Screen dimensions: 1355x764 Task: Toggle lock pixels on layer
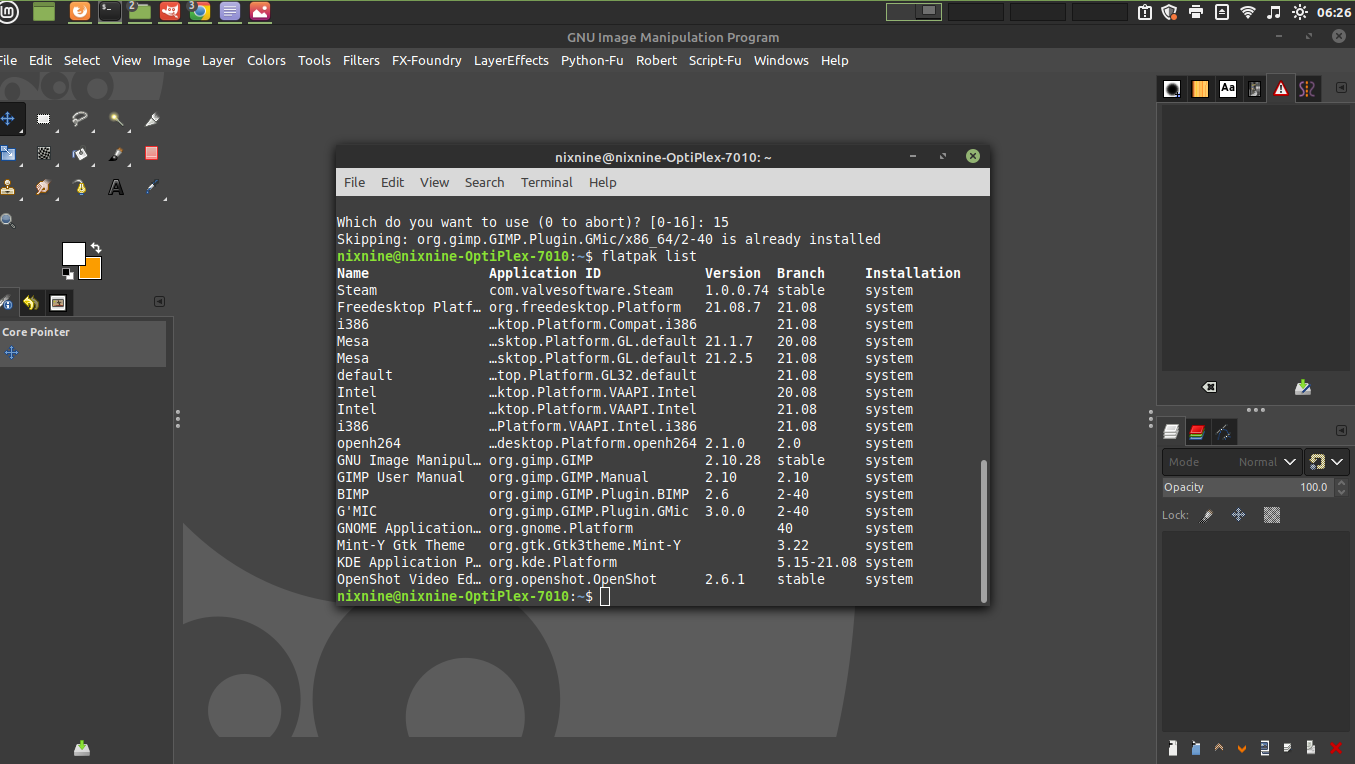(1208, 515)
